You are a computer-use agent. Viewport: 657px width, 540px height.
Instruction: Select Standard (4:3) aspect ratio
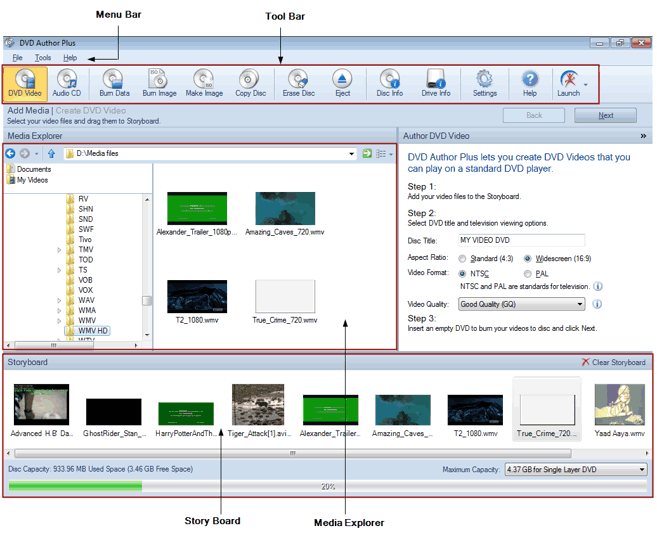coord(463,258)
